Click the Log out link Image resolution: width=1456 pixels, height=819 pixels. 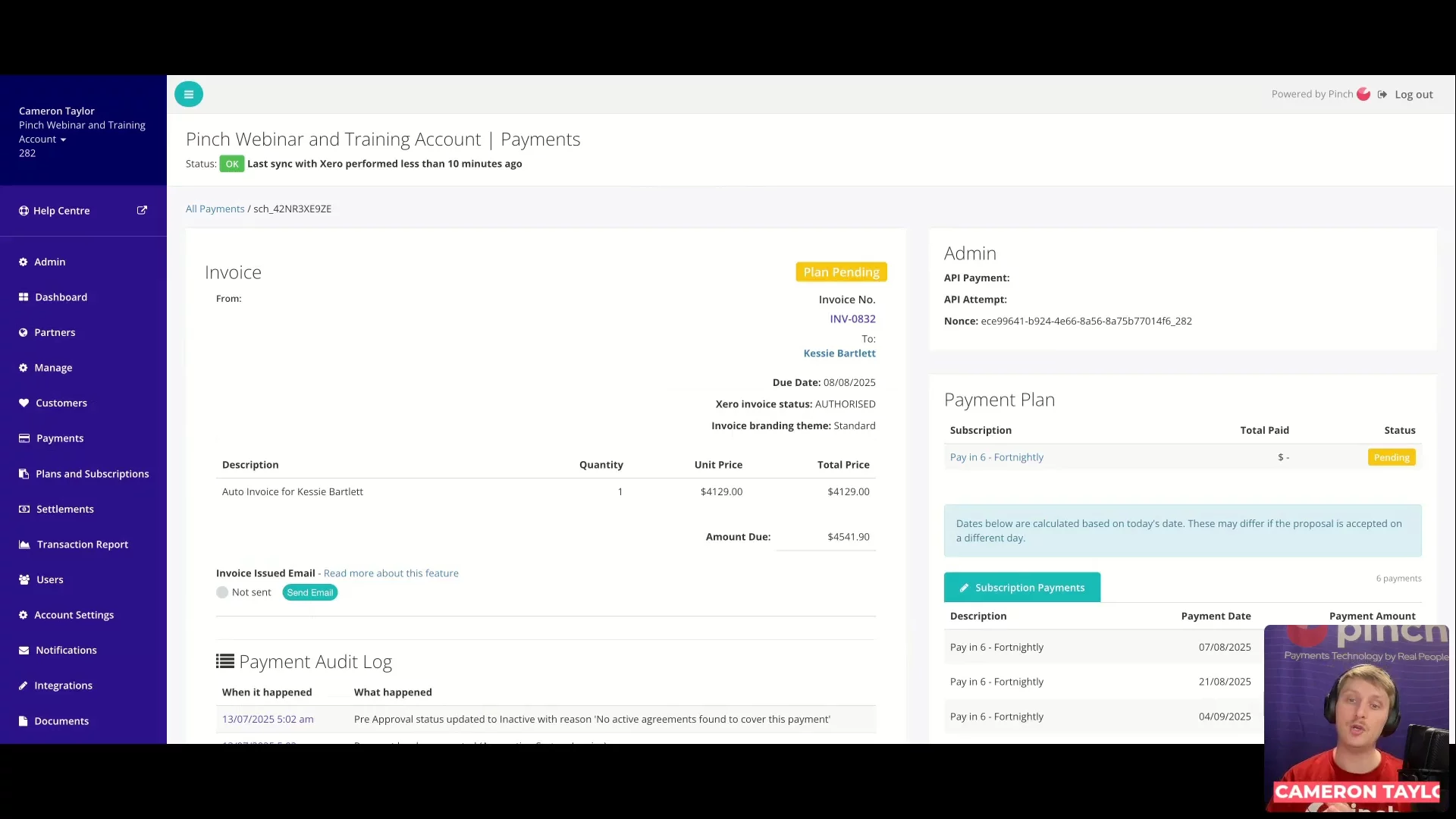pos(1414,95)
